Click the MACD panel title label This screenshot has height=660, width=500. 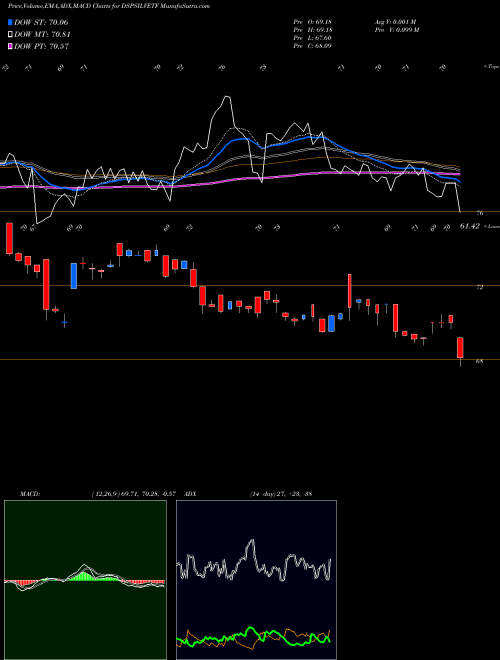click(29, 494)
